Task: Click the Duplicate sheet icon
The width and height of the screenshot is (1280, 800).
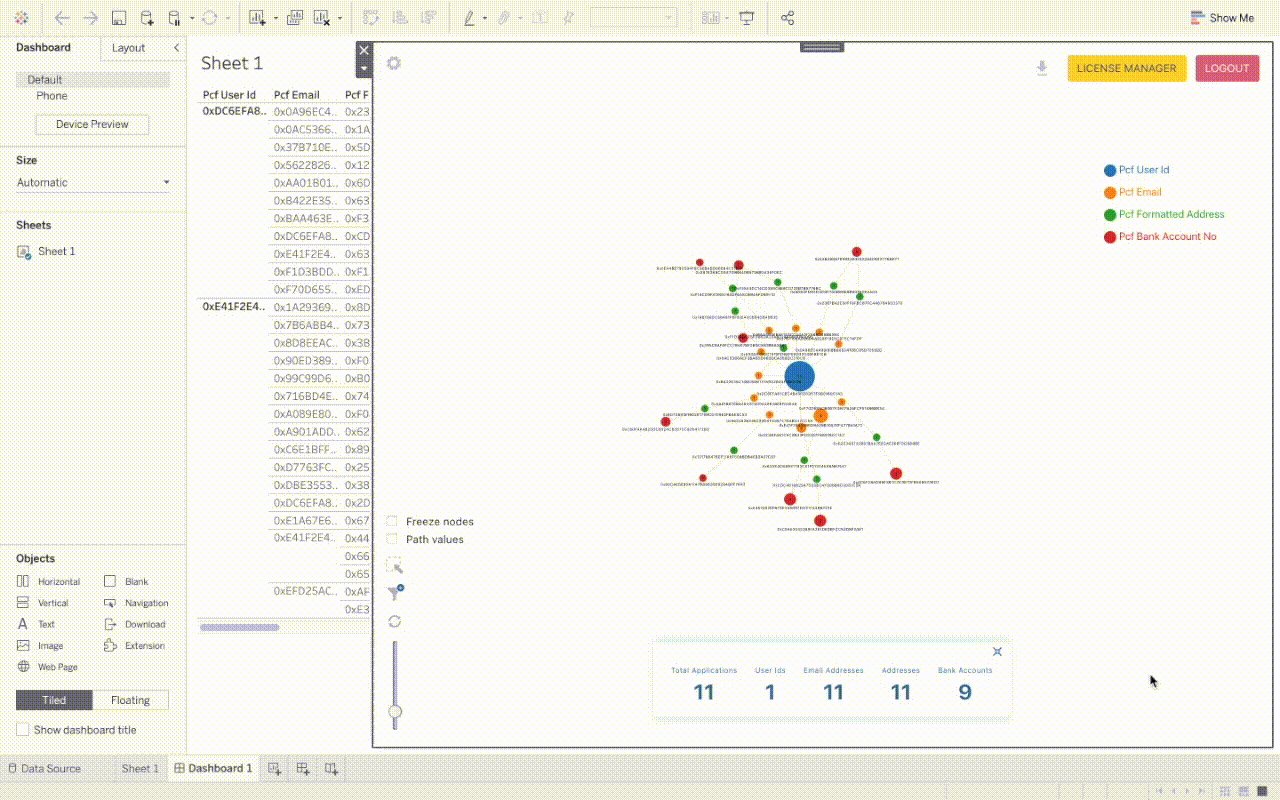Action: tap(295, 18)
